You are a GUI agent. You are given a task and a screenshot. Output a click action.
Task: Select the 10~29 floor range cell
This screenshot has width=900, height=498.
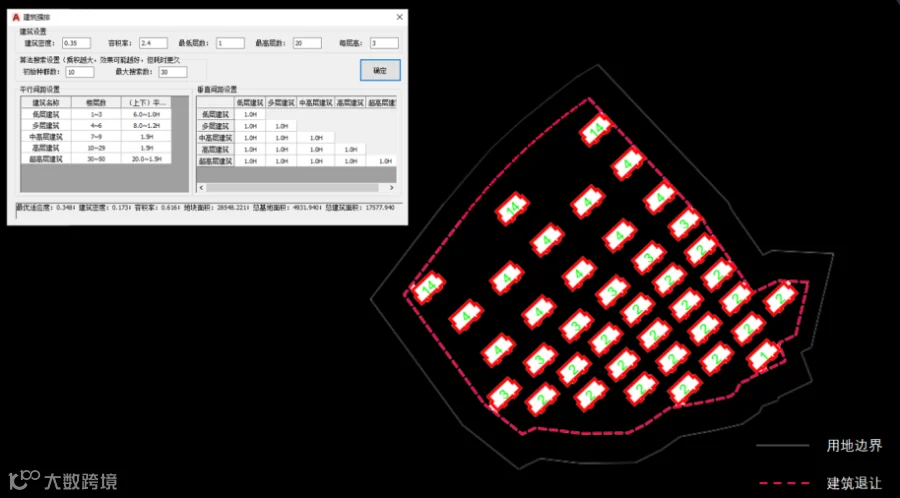click(96, 148)
